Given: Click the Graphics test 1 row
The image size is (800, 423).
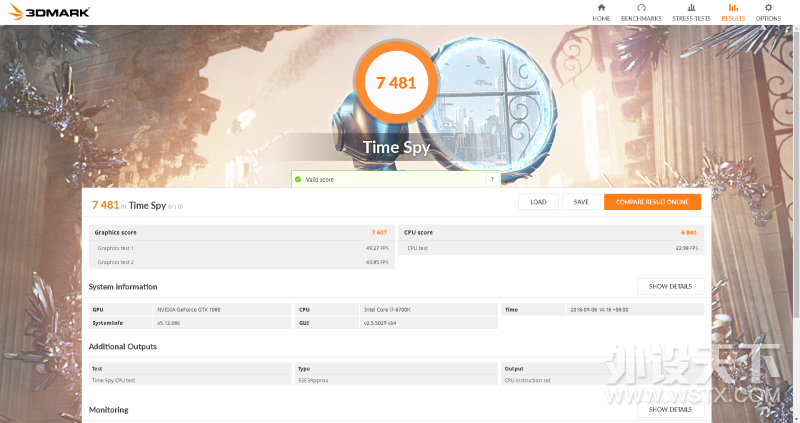Looking at the screenshot, I should point(242,248).
